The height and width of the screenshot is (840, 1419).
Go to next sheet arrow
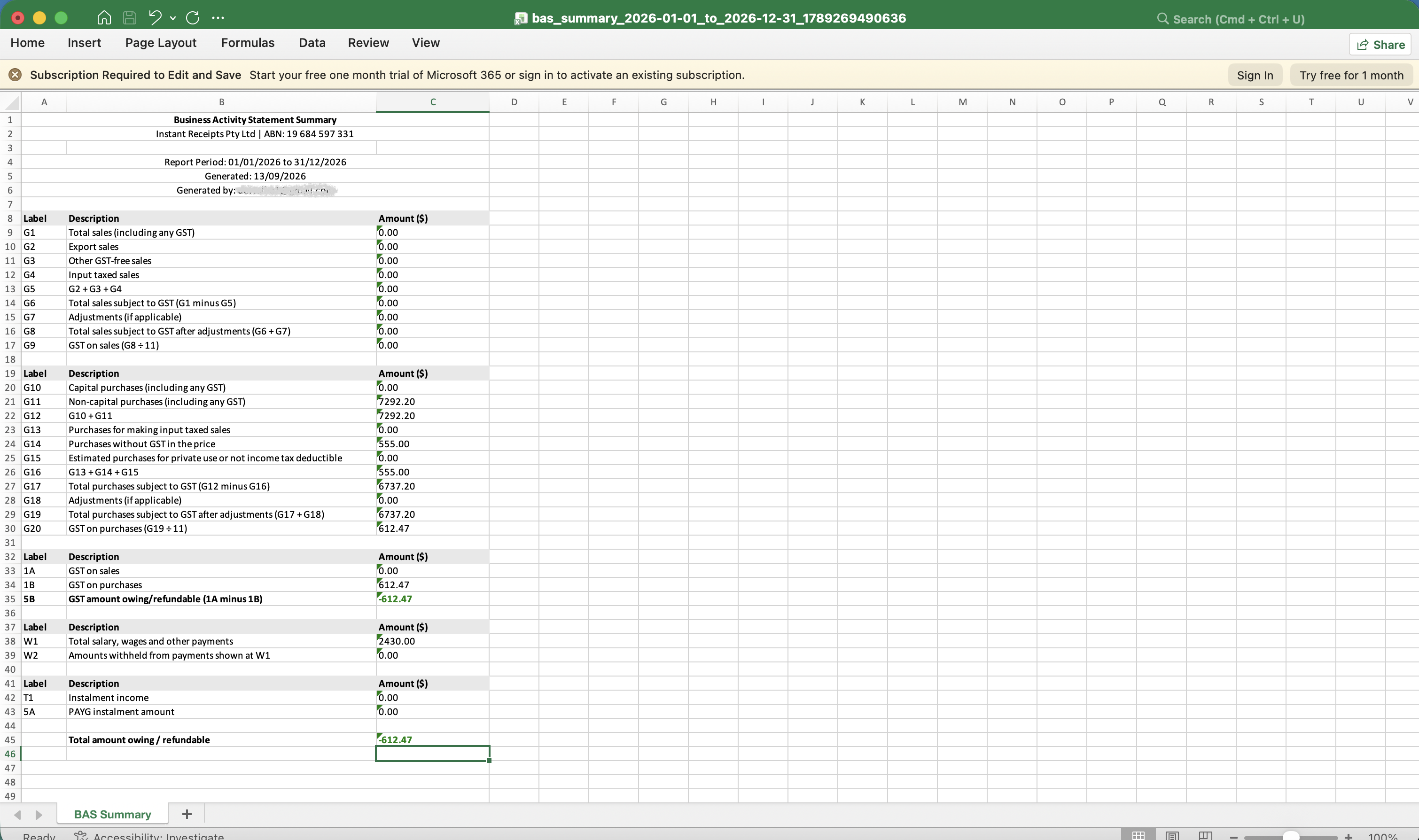(39, 815)
